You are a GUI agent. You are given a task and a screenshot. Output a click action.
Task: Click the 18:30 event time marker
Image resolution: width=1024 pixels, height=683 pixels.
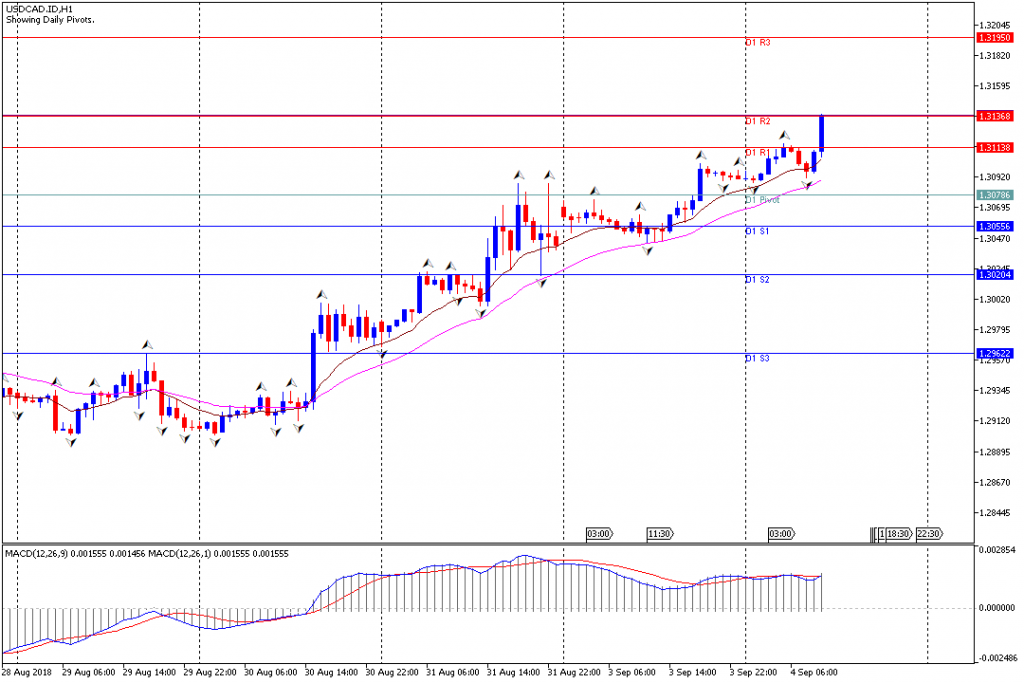898,534
